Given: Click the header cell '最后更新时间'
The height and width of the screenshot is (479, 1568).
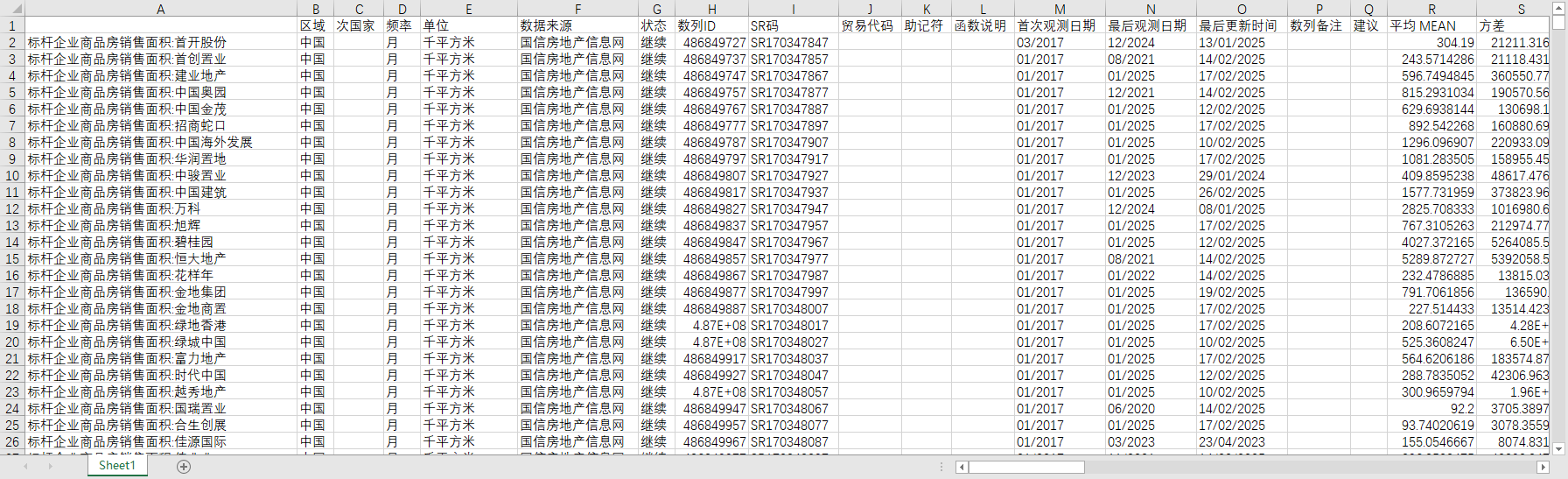Looking at the screenshot, I should click(1242, 25).
